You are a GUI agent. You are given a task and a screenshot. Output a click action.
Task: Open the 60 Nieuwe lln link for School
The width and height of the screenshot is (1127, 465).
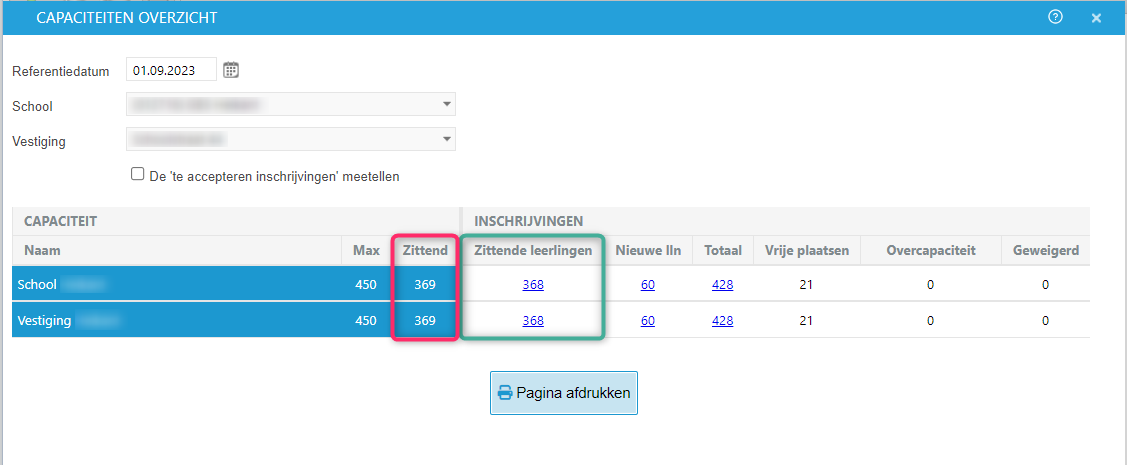tap(648, 285)
